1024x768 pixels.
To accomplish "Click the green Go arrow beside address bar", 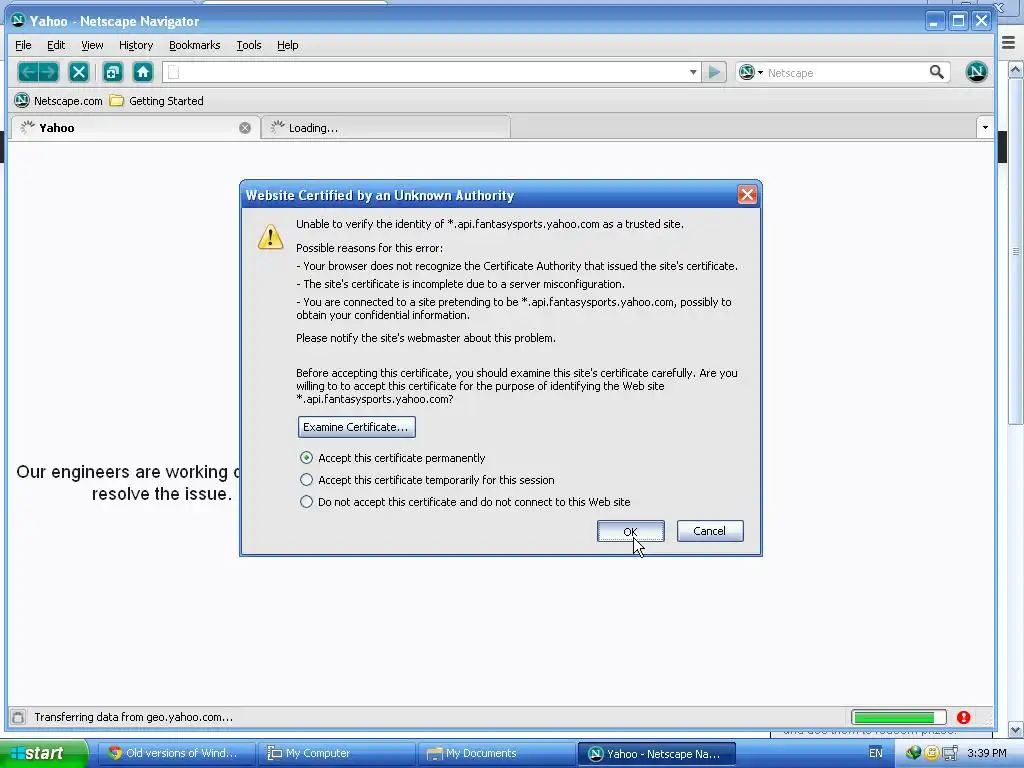I will click(714, 72).
